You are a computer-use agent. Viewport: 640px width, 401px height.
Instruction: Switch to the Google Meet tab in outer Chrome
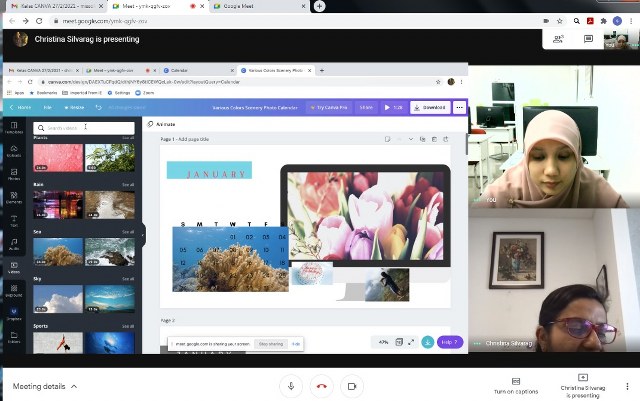[x=260, y=6]
